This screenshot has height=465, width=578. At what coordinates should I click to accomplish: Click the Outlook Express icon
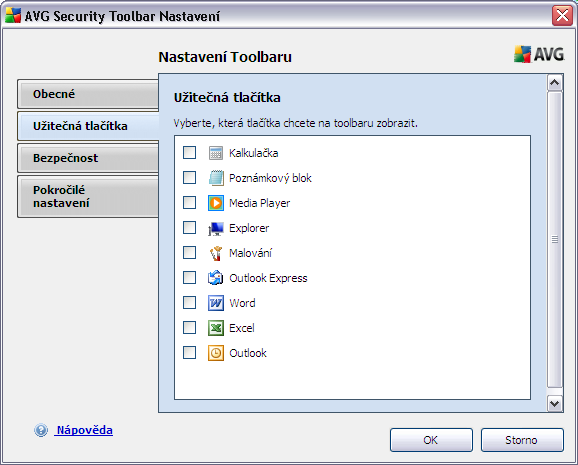pyautogui.click(x=216, y=278)
